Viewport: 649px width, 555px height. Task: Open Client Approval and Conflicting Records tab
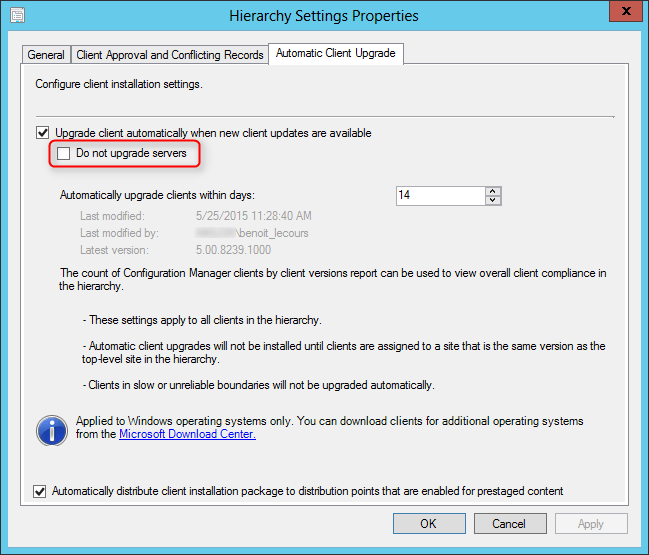point(170,55)
